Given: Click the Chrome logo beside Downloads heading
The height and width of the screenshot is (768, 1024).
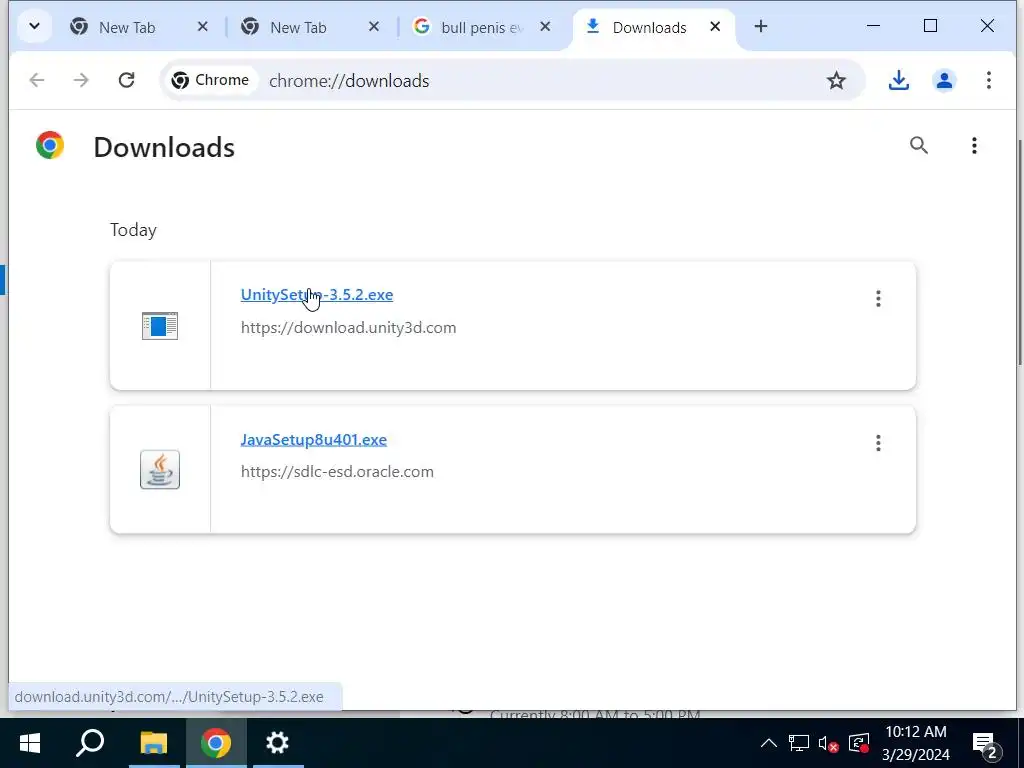Looking at the screenshot, I should coord(50,145).
